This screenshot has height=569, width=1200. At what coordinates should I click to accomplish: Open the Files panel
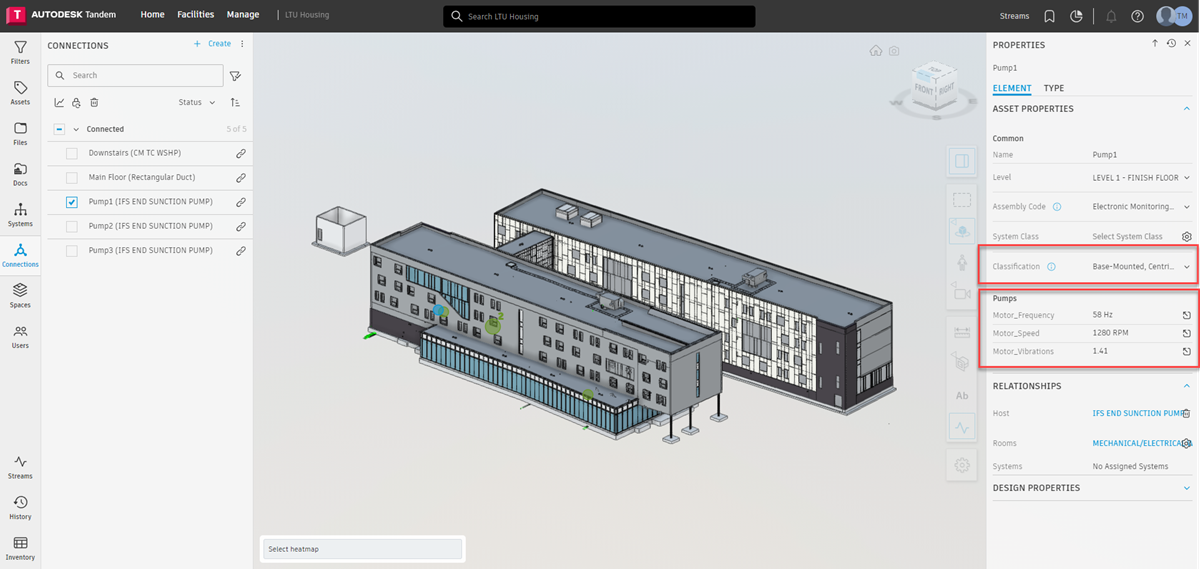[x=20, y=134]
